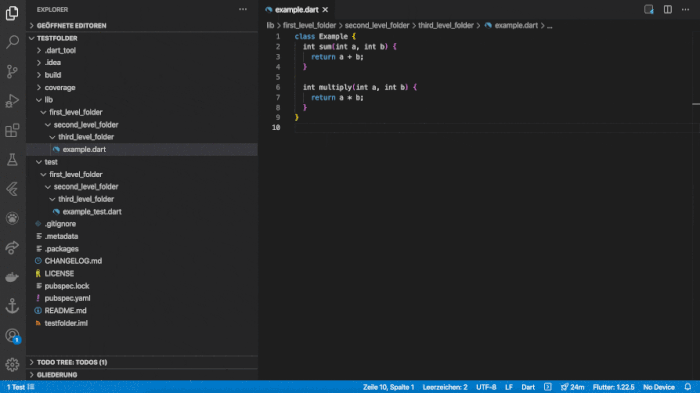Click the breadcrumb trailing ellipsis

550,26
